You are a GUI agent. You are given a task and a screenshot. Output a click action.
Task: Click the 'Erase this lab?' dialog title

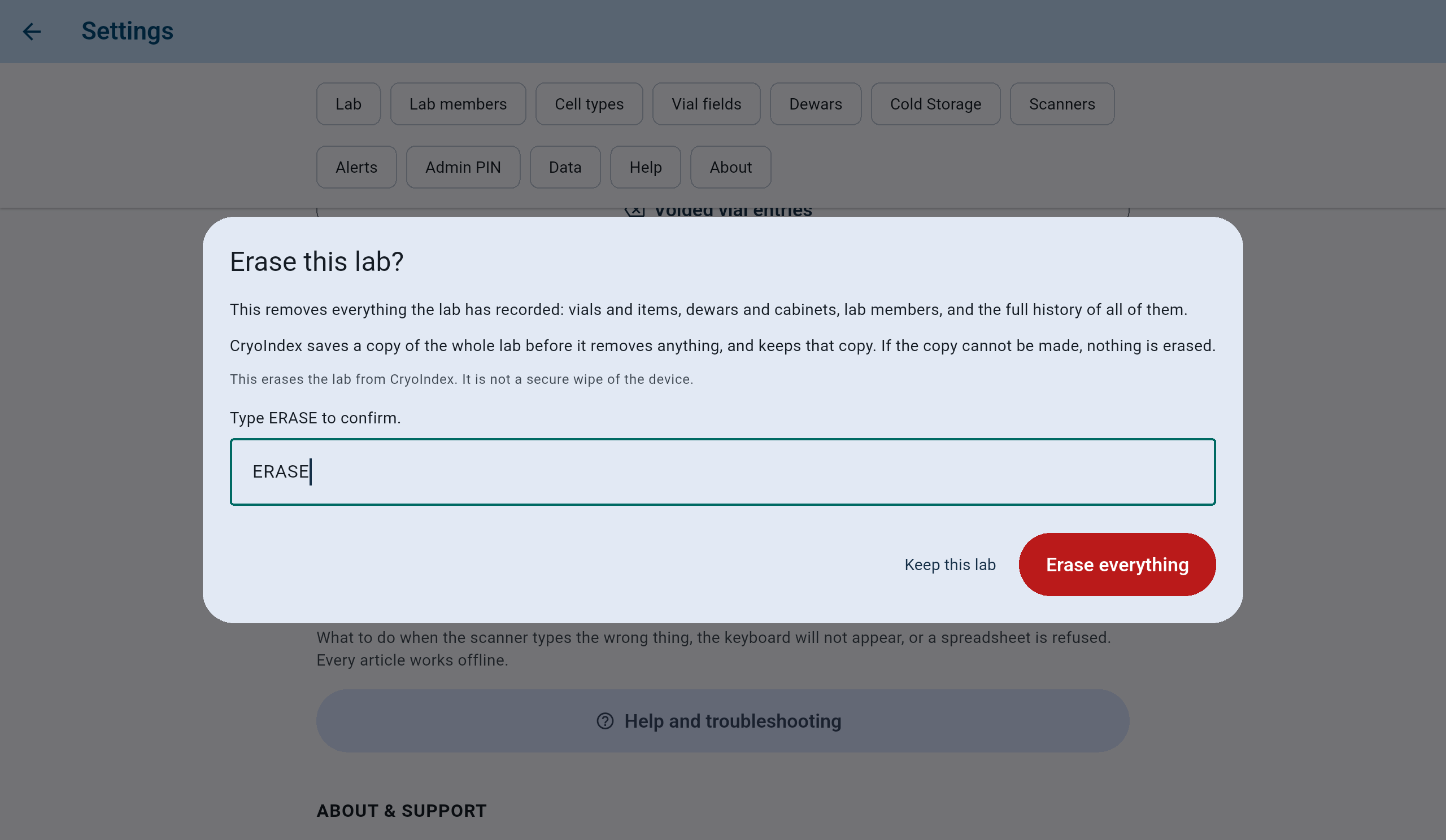pos(317,261)
